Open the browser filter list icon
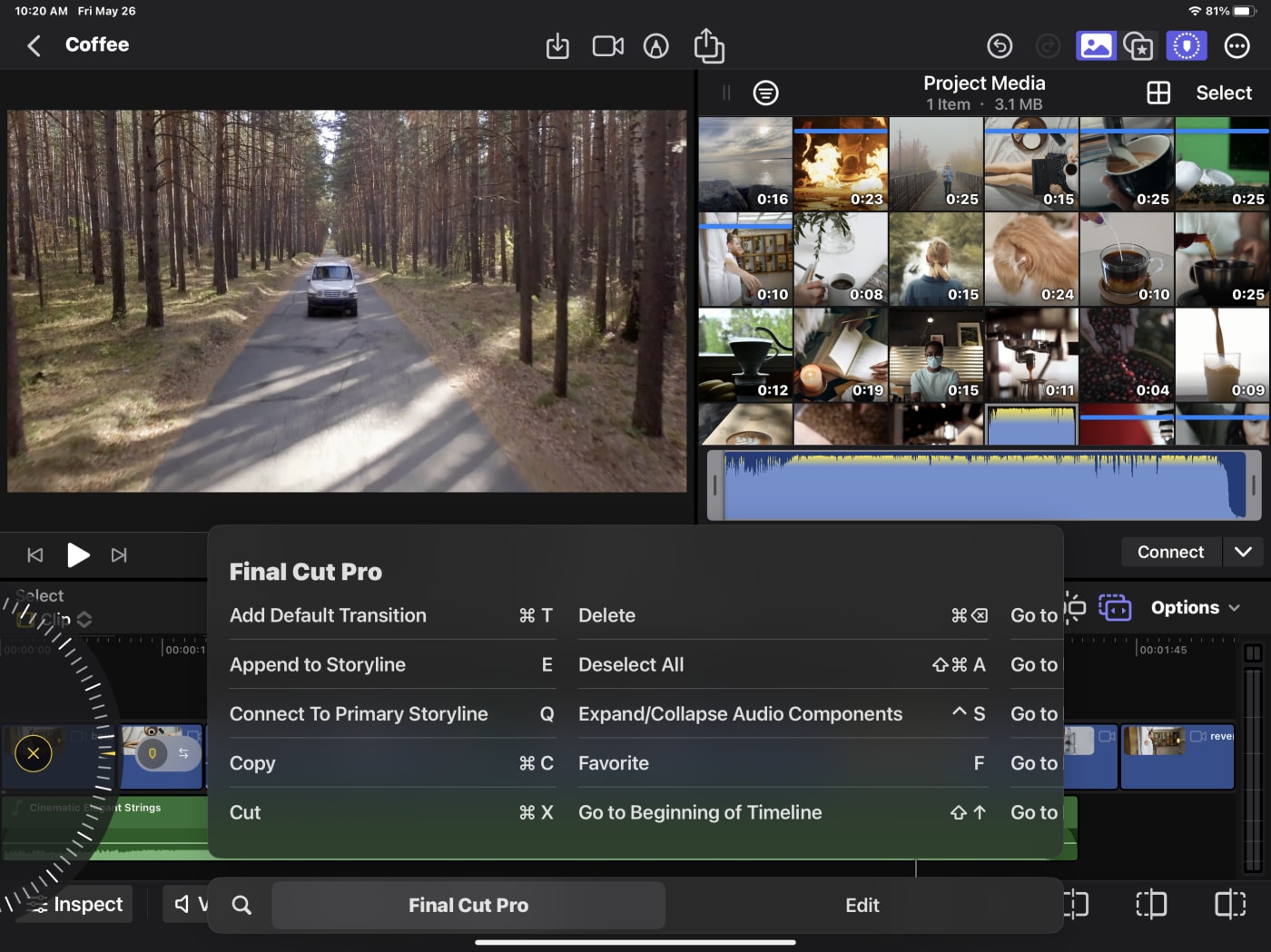Viewport: 1271px width, 952px height. point(765,93)
